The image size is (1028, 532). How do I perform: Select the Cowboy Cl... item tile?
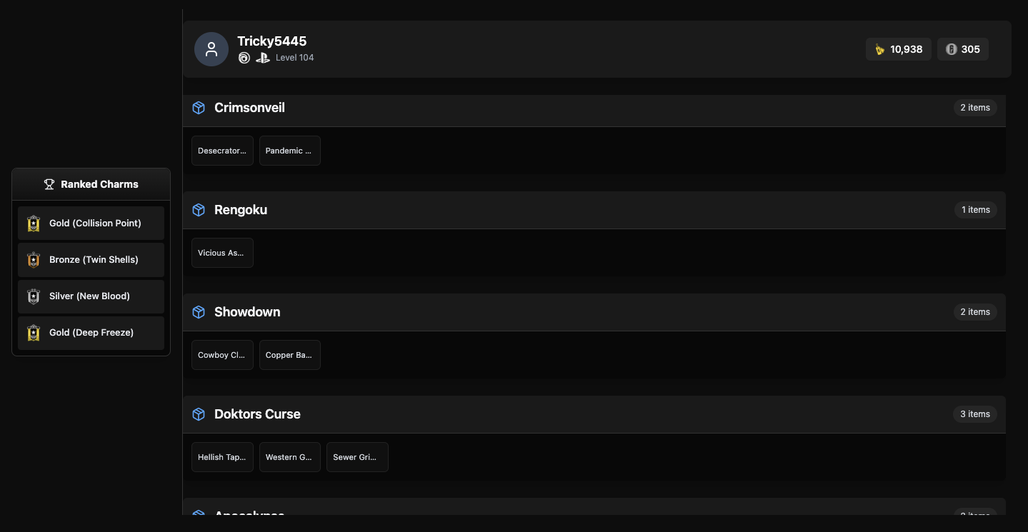pyautogui.click(x=222, y=355)
